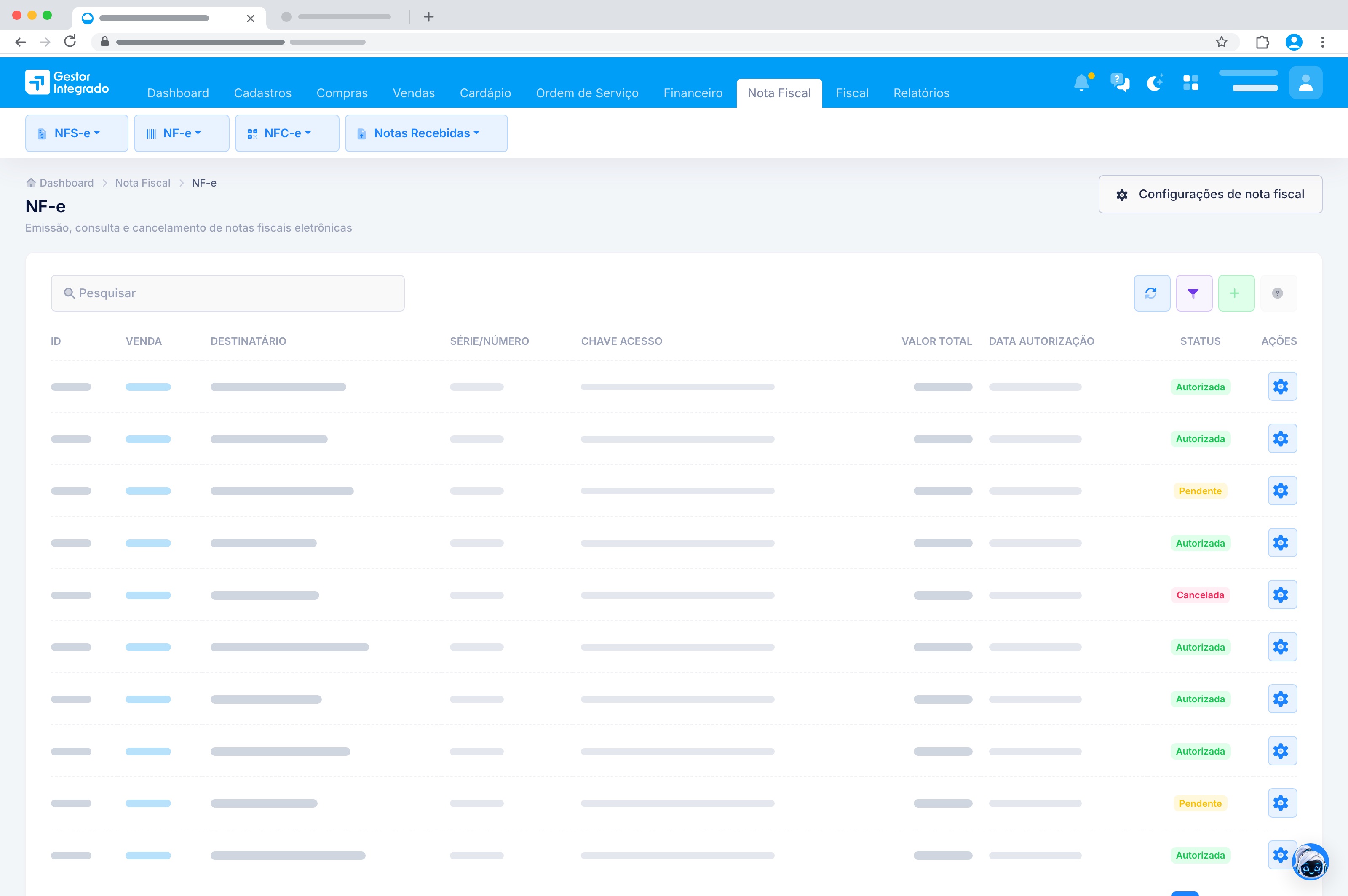Open actions gear for first Autorizada row
This screenshot has width=1348, height=896.
tap(1282, 387)
